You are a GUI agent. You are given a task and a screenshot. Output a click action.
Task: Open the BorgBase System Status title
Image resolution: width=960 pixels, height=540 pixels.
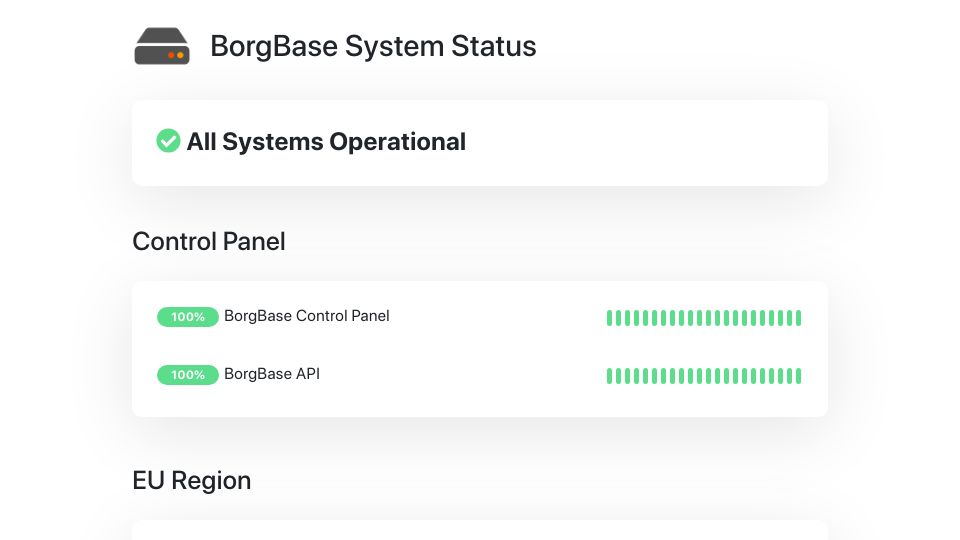(373, 46)
